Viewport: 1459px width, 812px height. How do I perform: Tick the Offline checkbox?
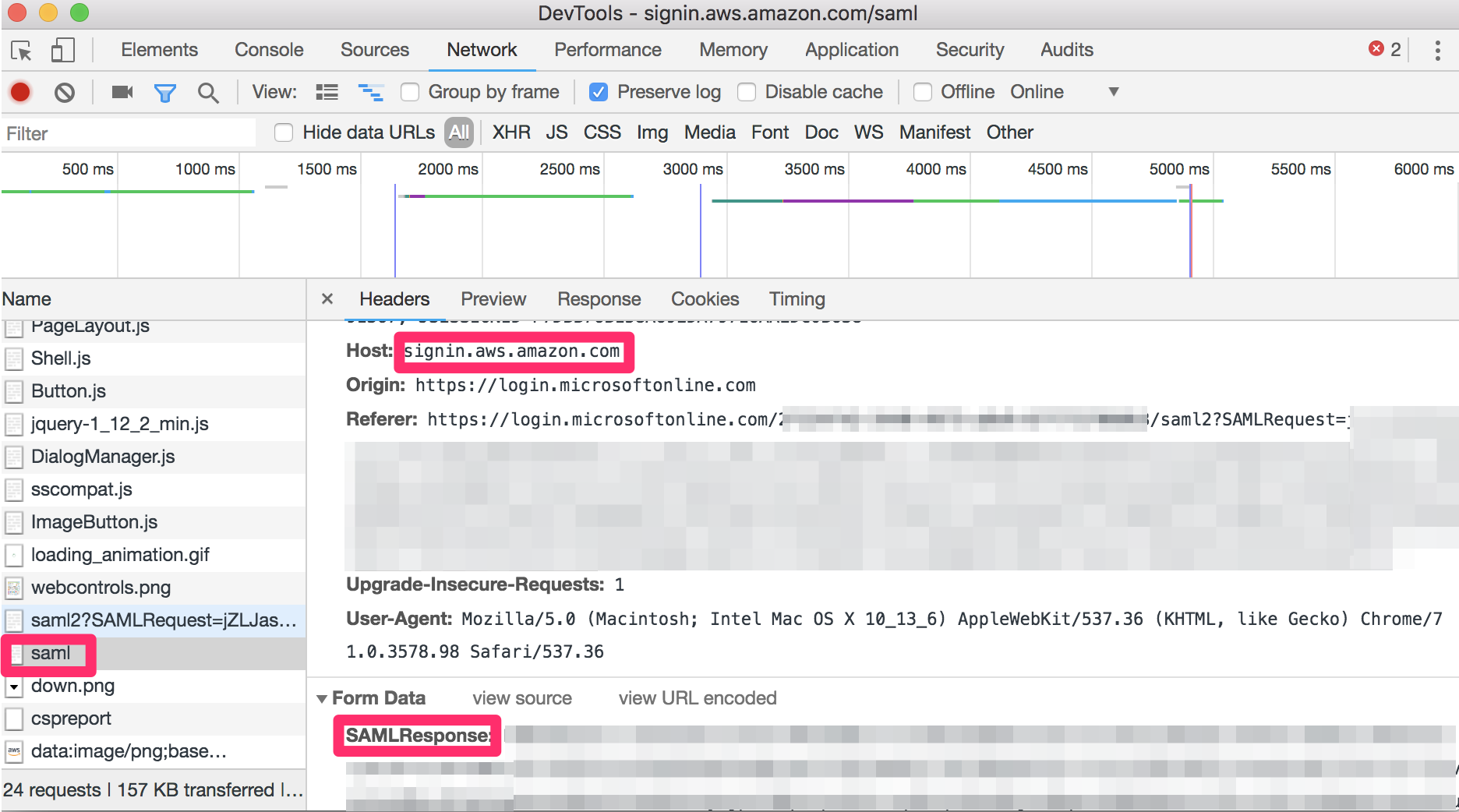(x=923, y=92)
